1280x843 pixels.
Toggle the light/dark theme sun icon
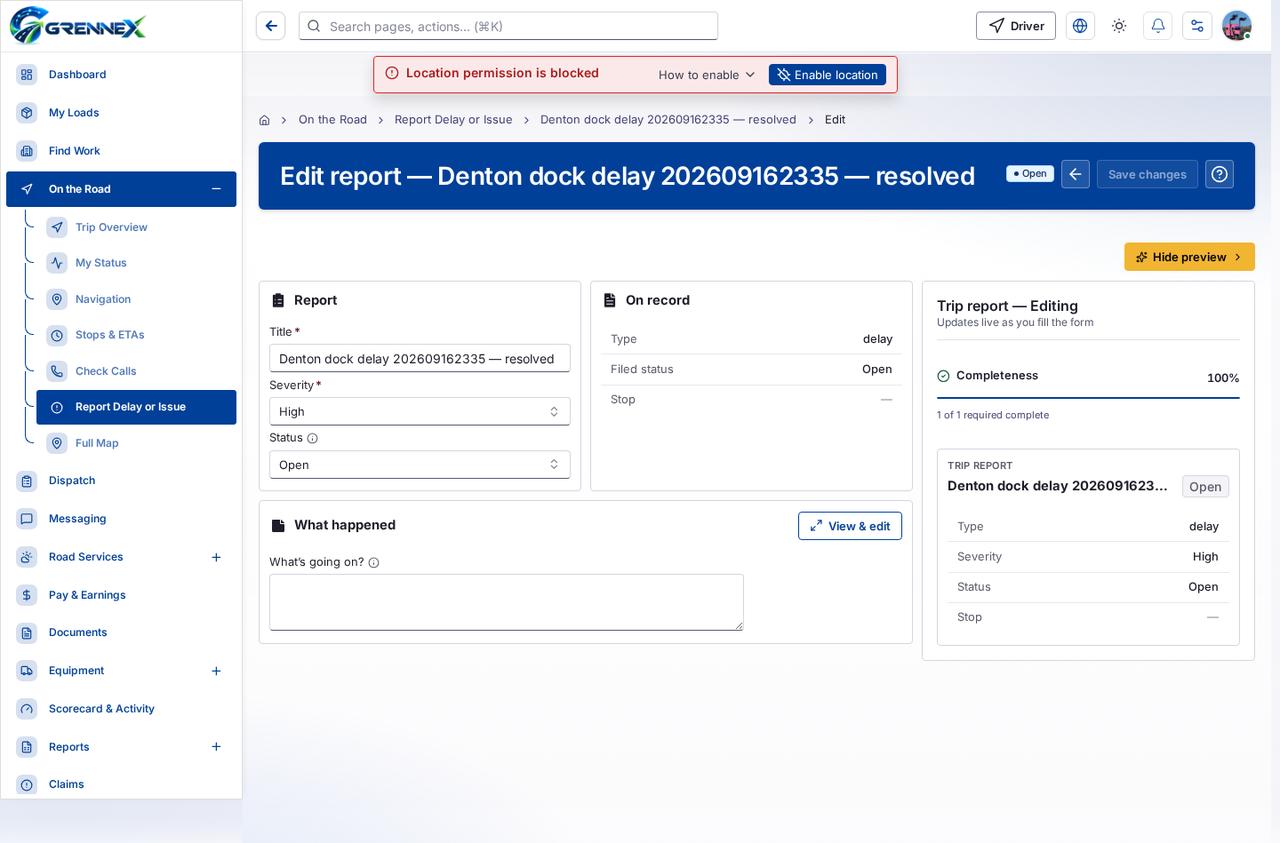pyautogui.click(x=1119, y=26)
